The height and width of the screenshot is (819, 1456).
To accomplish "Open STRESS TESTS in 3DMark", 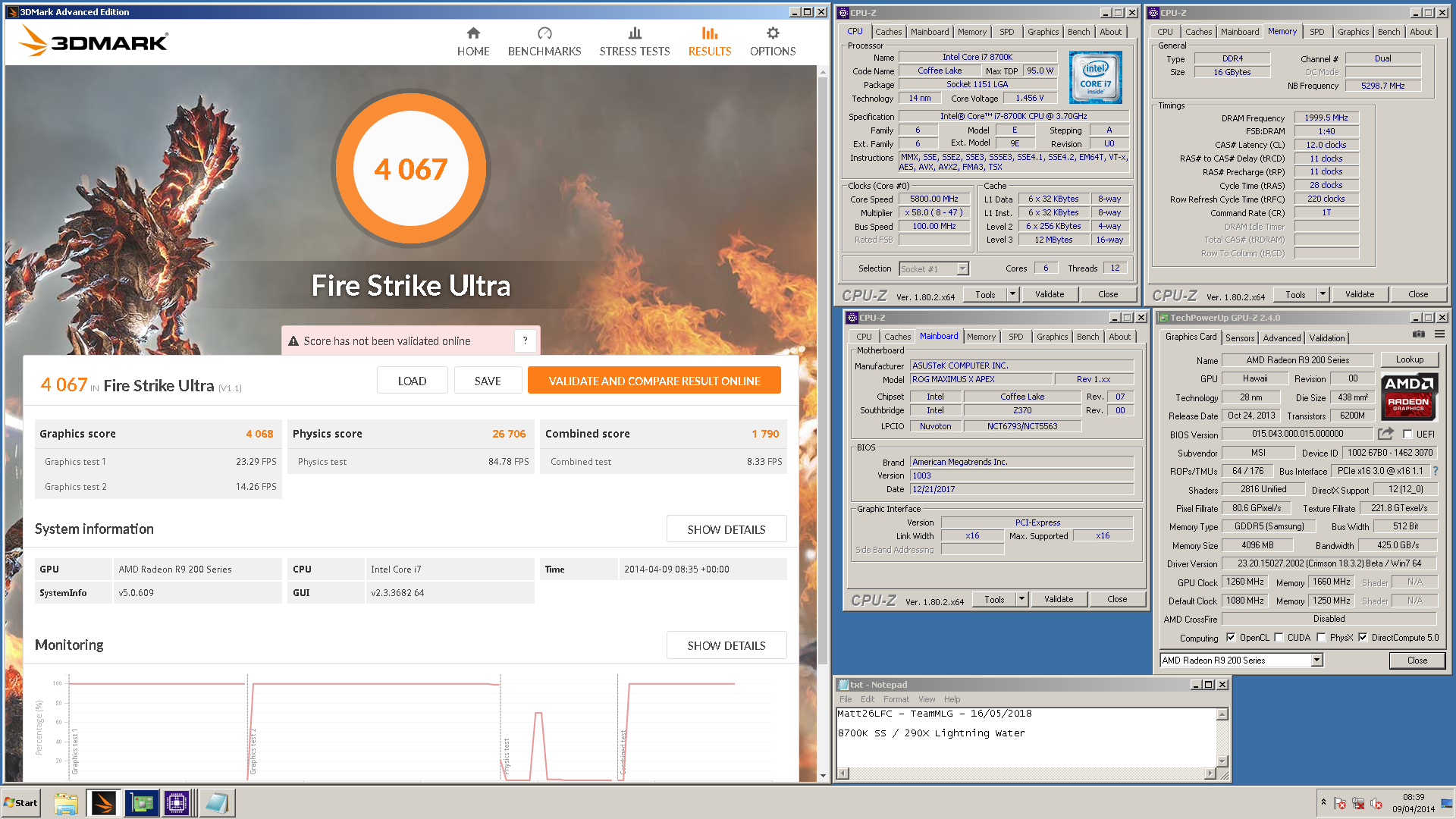I will (x=635, y=42).
